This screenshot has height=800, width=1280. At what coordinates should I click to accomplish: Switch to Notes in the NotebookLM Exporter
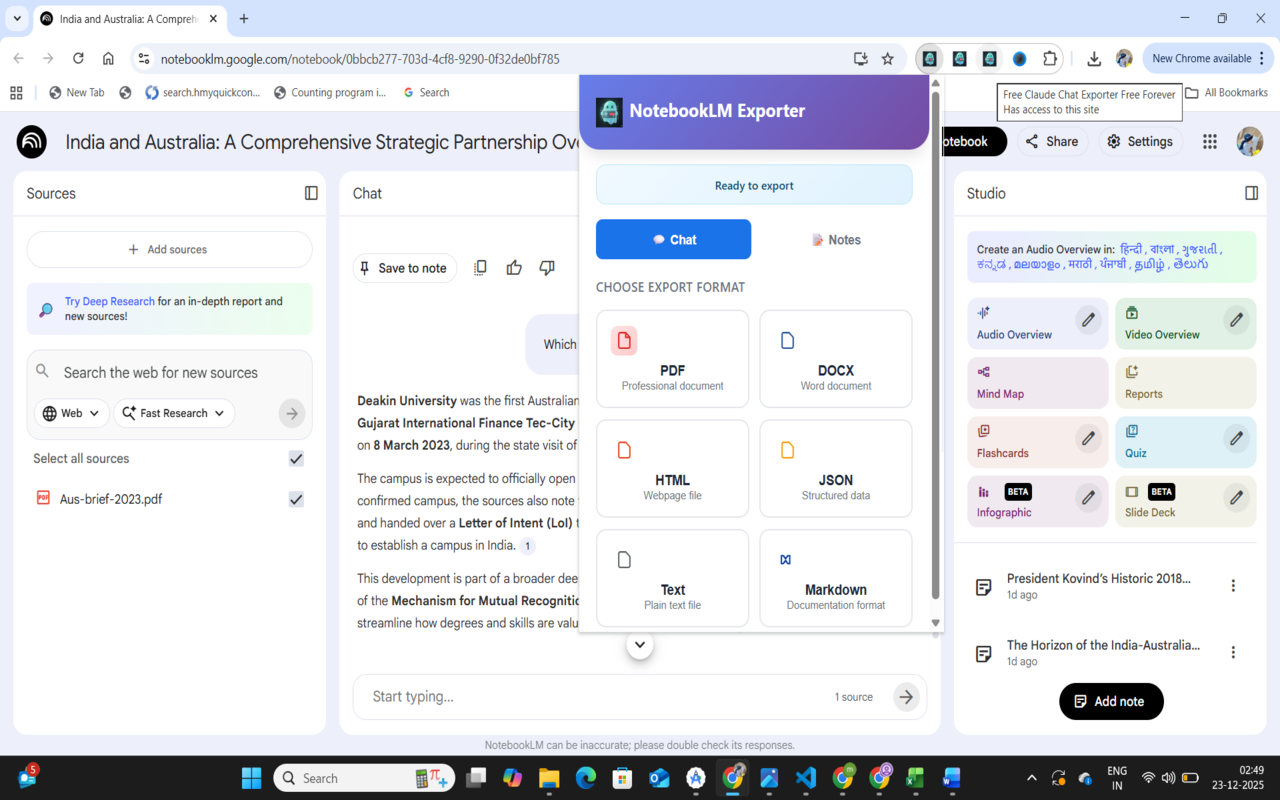(x=836, y=239)
